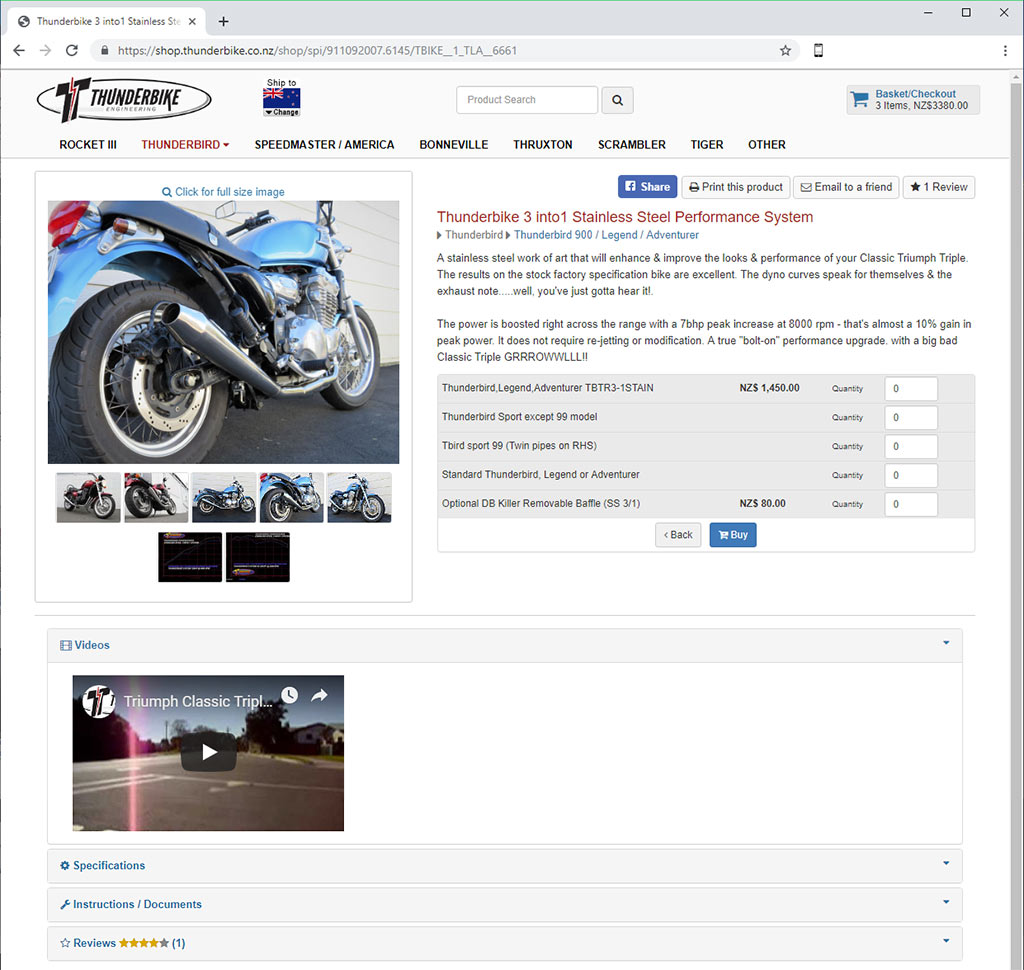The width and height of the screenshot is (1024, 970).
Task: Click Instructions / Documents dropdown arrow
Action: click(x=946, y=902)
